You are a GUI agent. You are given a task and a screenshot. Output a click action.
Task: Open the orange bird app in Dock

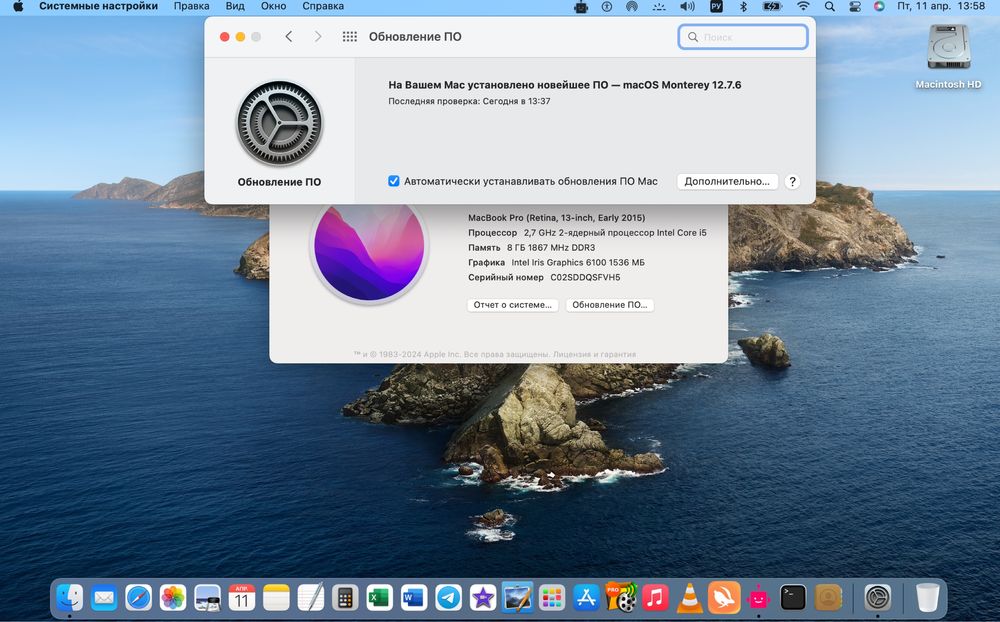pos(724,598)
